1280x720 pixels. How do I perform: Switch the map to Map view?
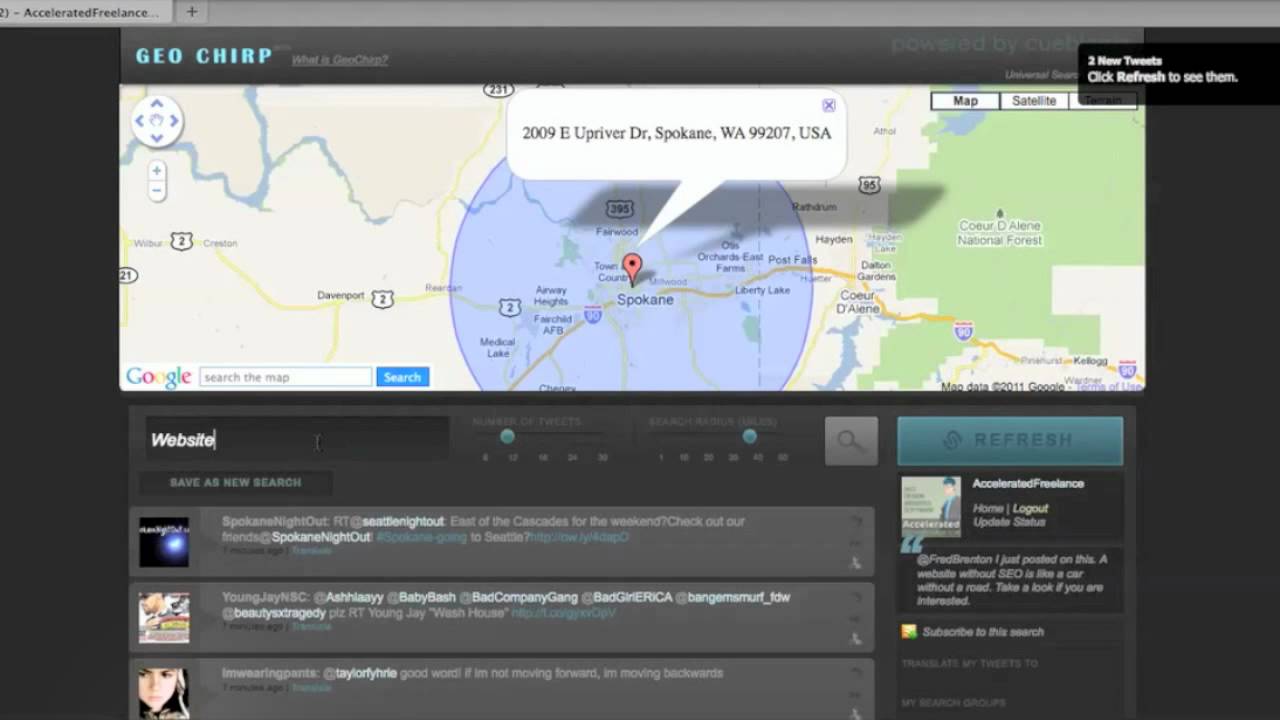tap(965, 101)
